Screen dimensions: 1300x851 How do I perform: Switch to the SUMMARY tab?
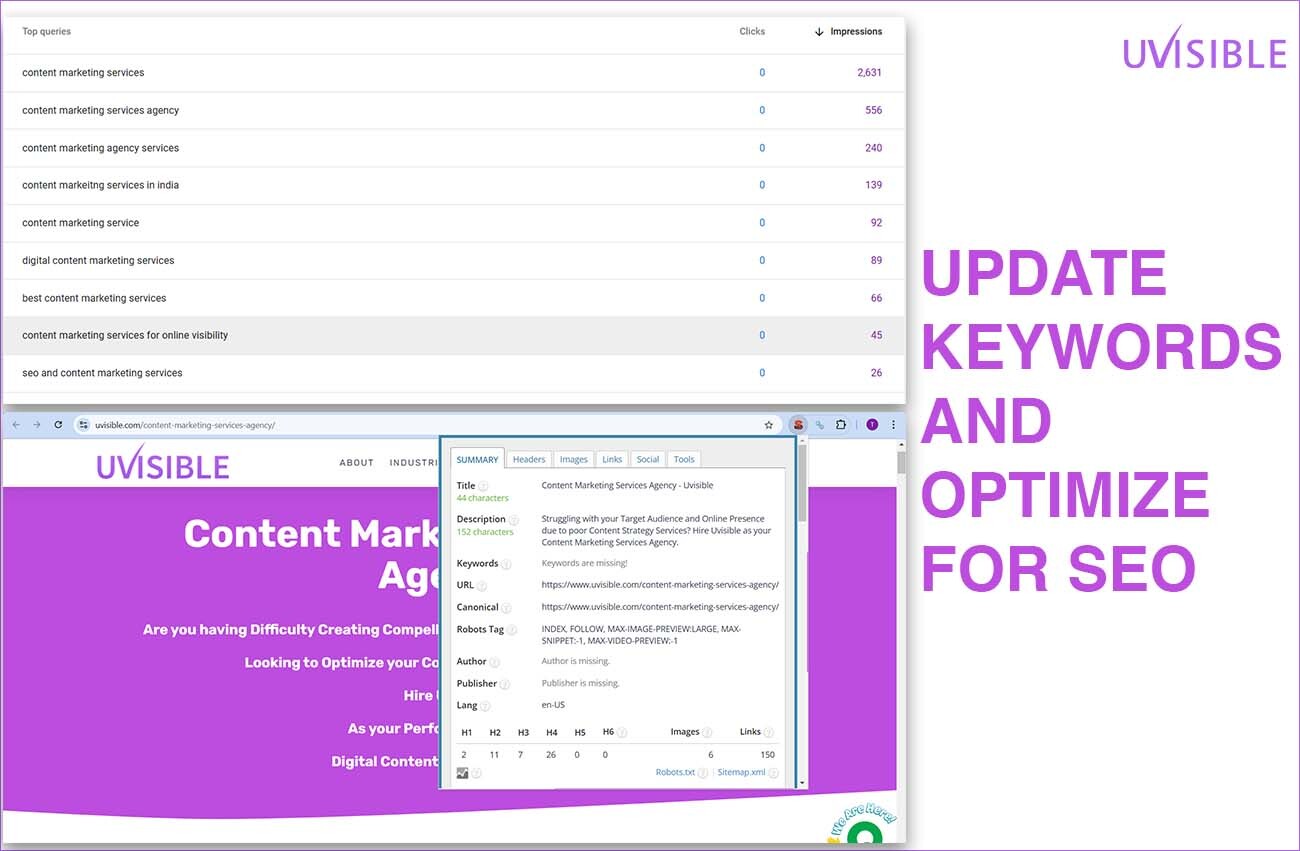(478, 459)
